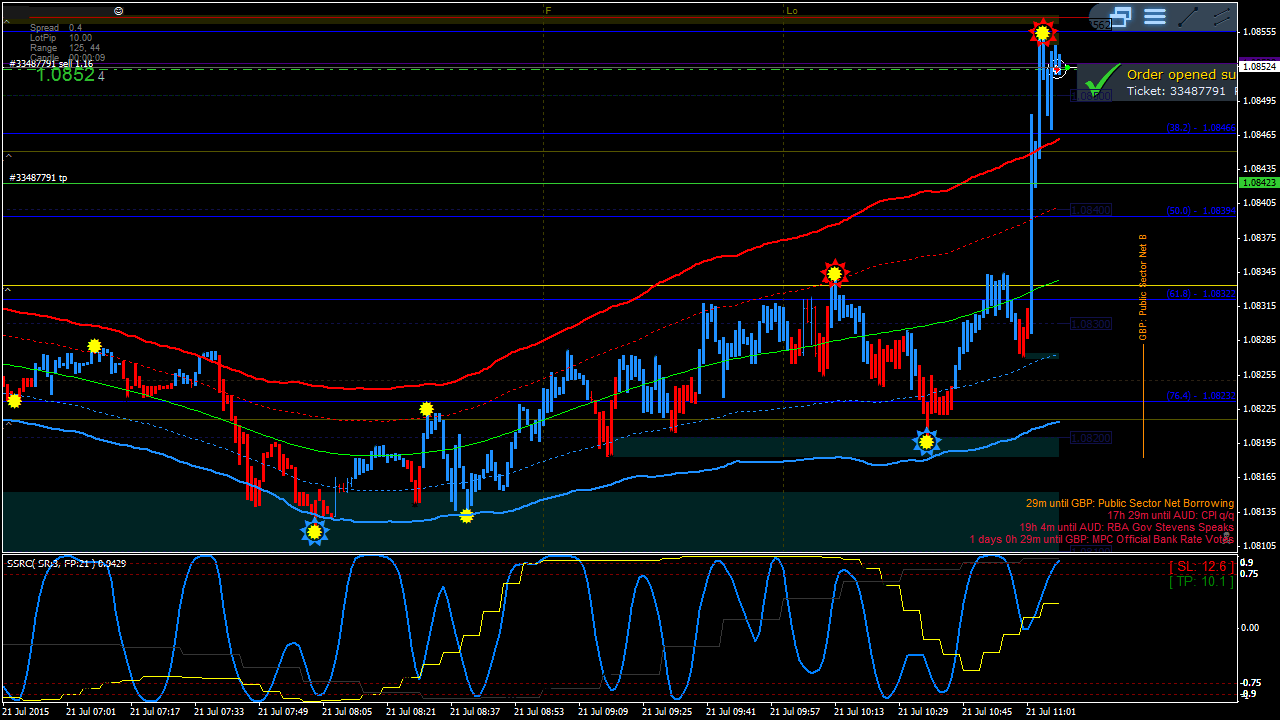Viewport: 1280px width, 720px height.
Task: Click the 'LotPip 10.00' info line
Action: pos(60,38)
